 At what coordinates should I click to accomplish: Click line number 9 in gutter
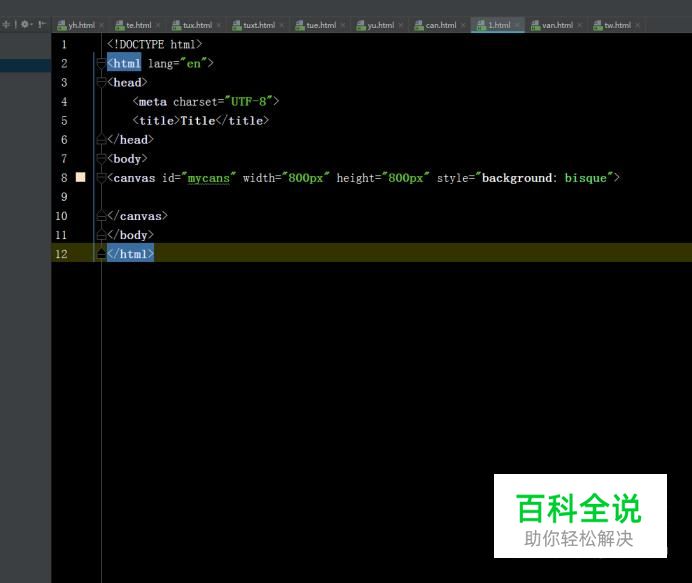click(x=64, y=197)
